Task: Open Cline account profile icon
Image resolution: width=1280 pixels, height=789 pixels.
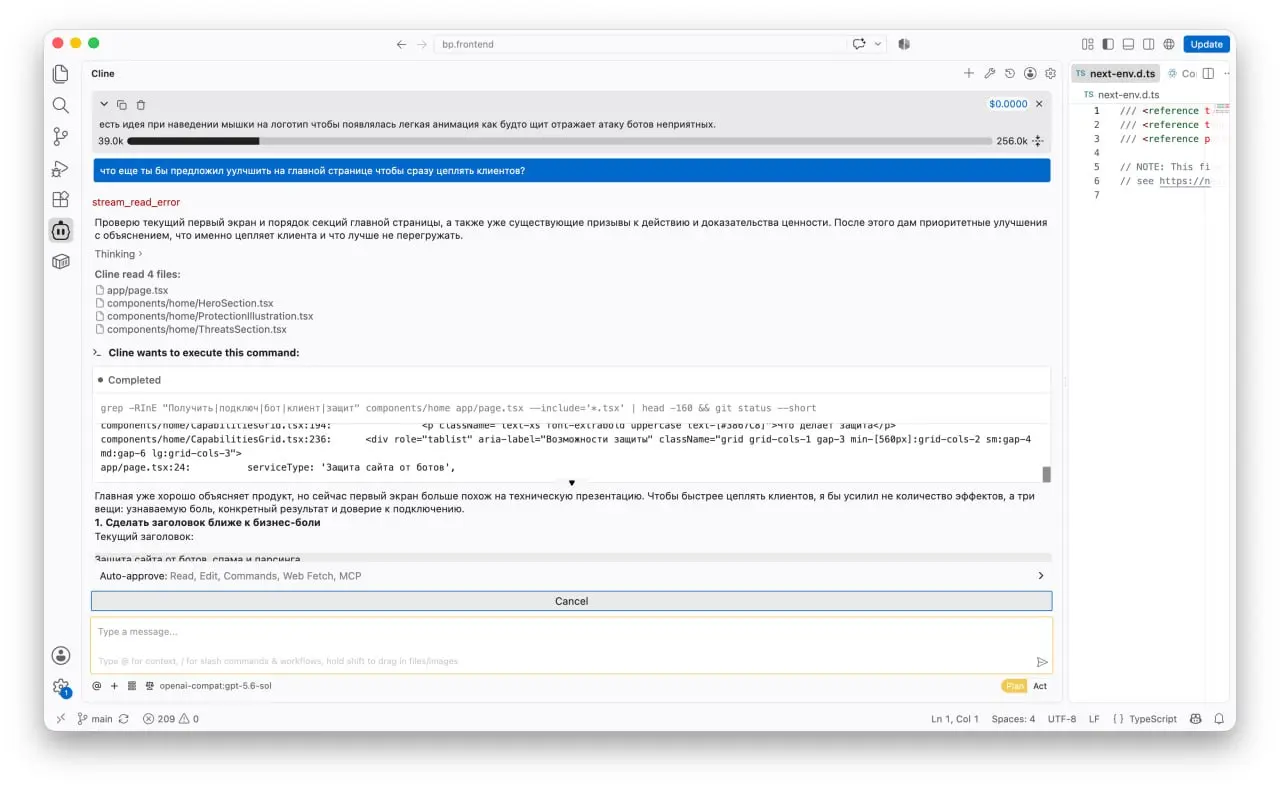Action: (1030, 73)
